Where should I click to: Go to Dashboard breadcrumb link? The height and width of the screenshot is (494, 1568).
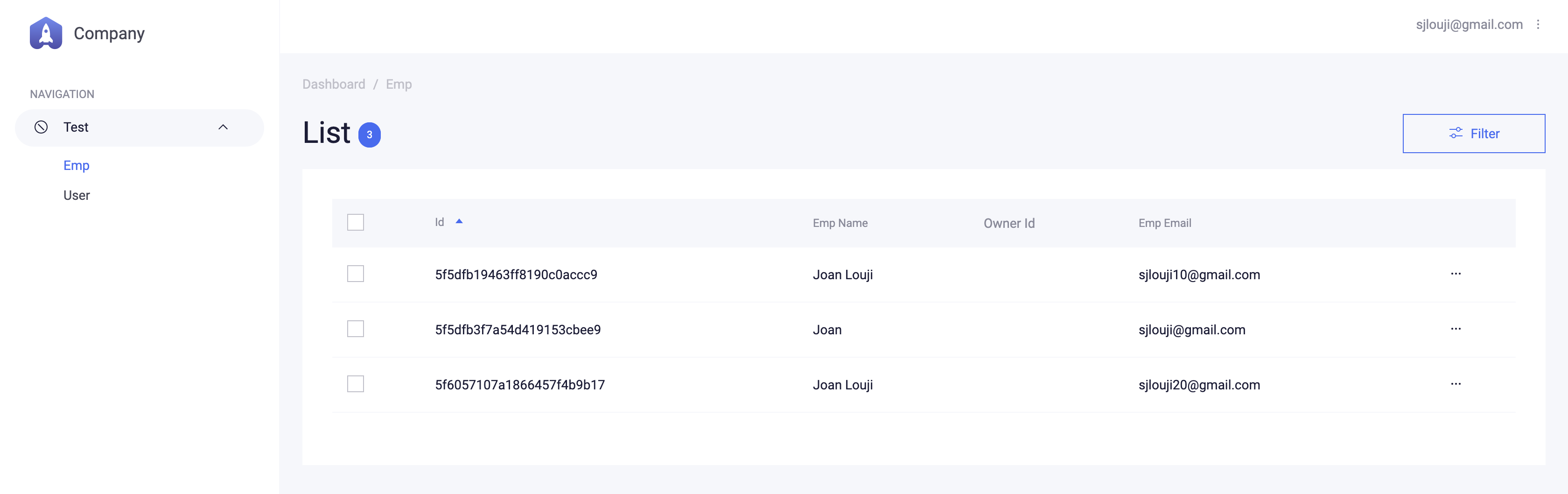(334, 84)
